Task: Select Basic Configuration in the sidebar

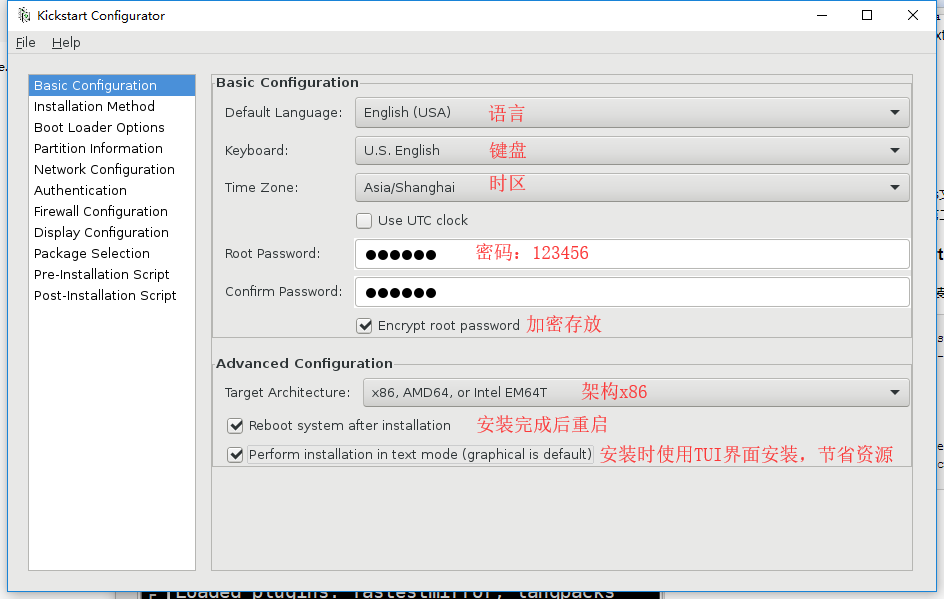Action: click(112, 85)
